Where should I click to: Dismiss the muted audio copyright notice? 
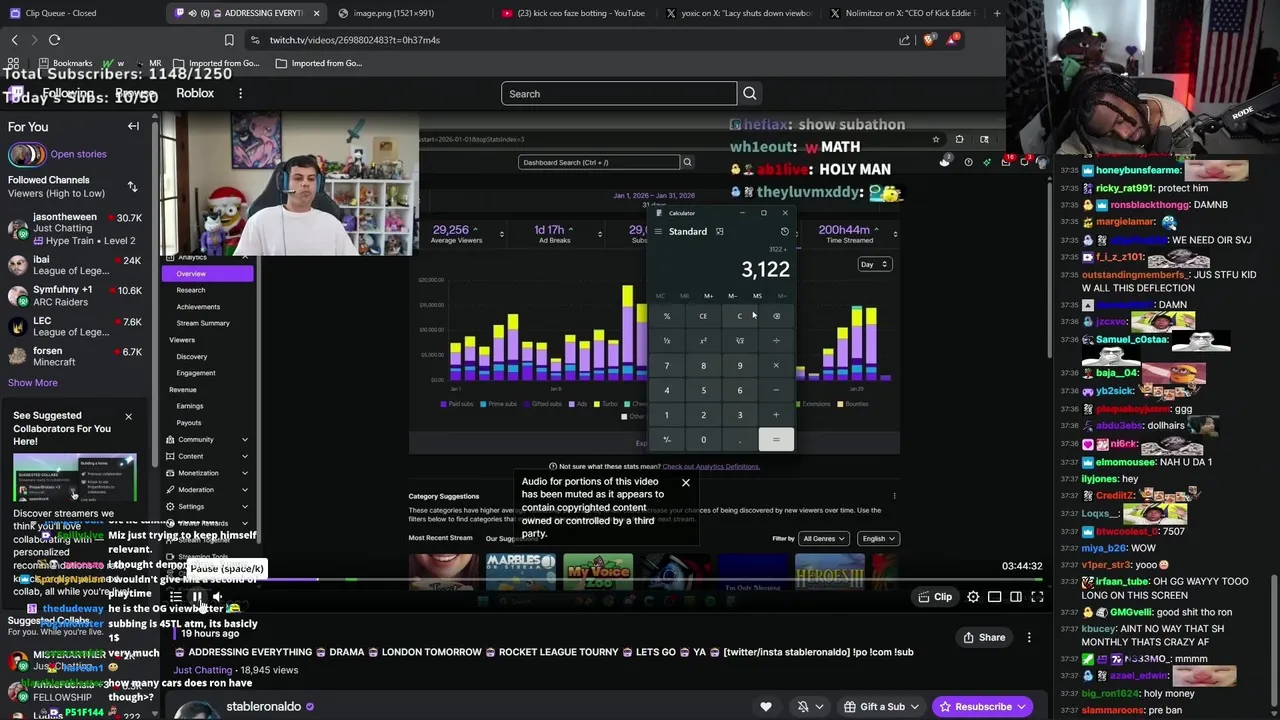pyautogui.click(x=686, y=483)
